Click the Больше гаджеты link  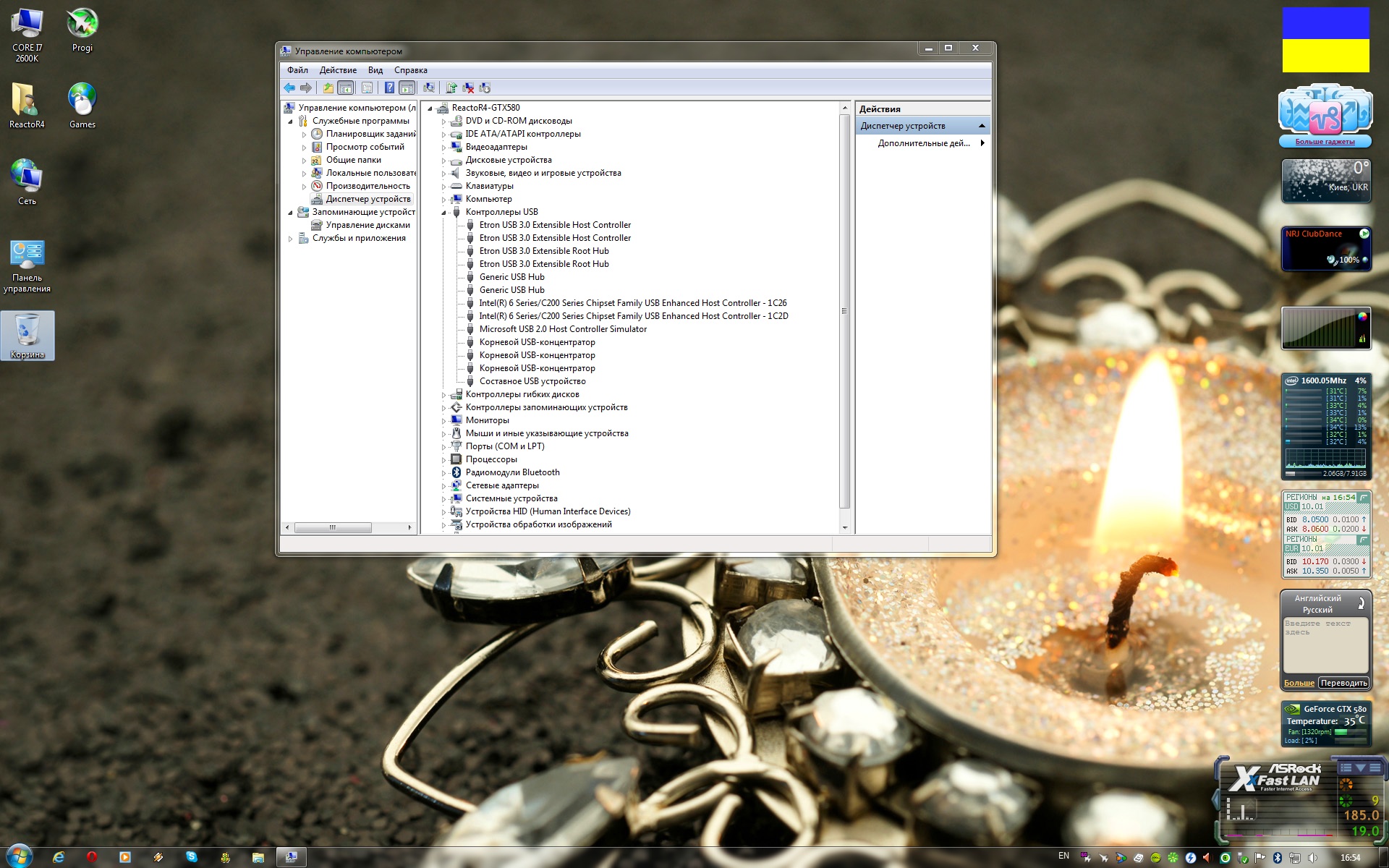pyautogui.click(x=1325, y=142)
